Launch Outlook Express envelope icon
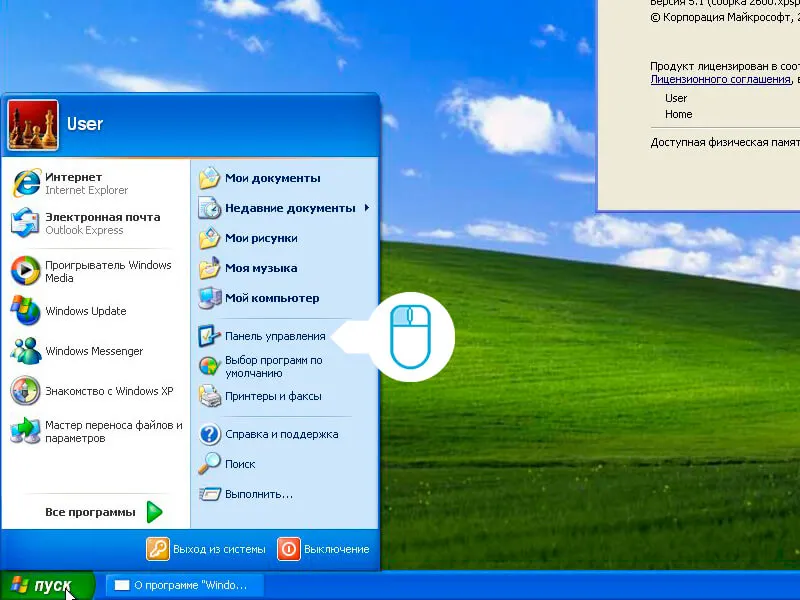This screenshot has height=600, width=800. click(26, 223)
